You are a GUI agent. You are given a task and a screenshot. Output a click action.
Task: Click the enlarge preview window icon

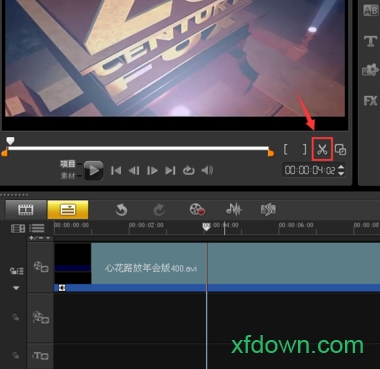(340, 149)
